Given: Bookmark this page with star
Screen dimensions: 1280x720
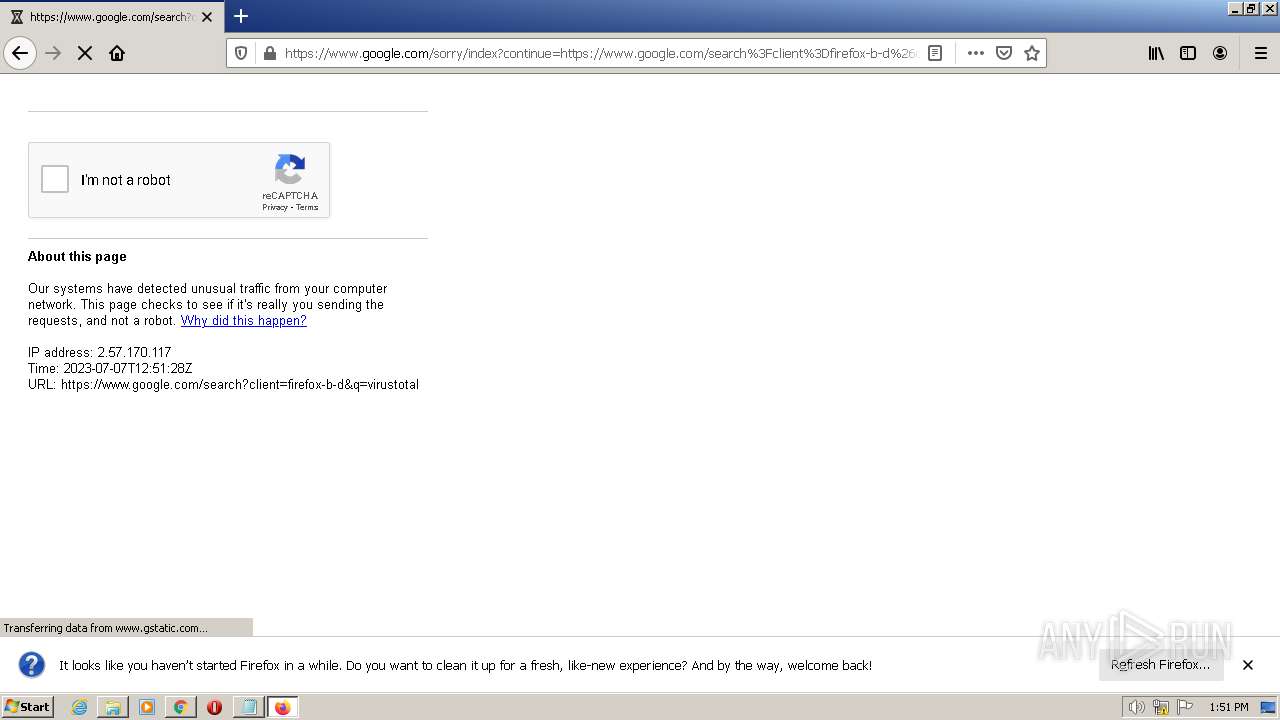Looking at the screenshot, I should coord(1032,53).
